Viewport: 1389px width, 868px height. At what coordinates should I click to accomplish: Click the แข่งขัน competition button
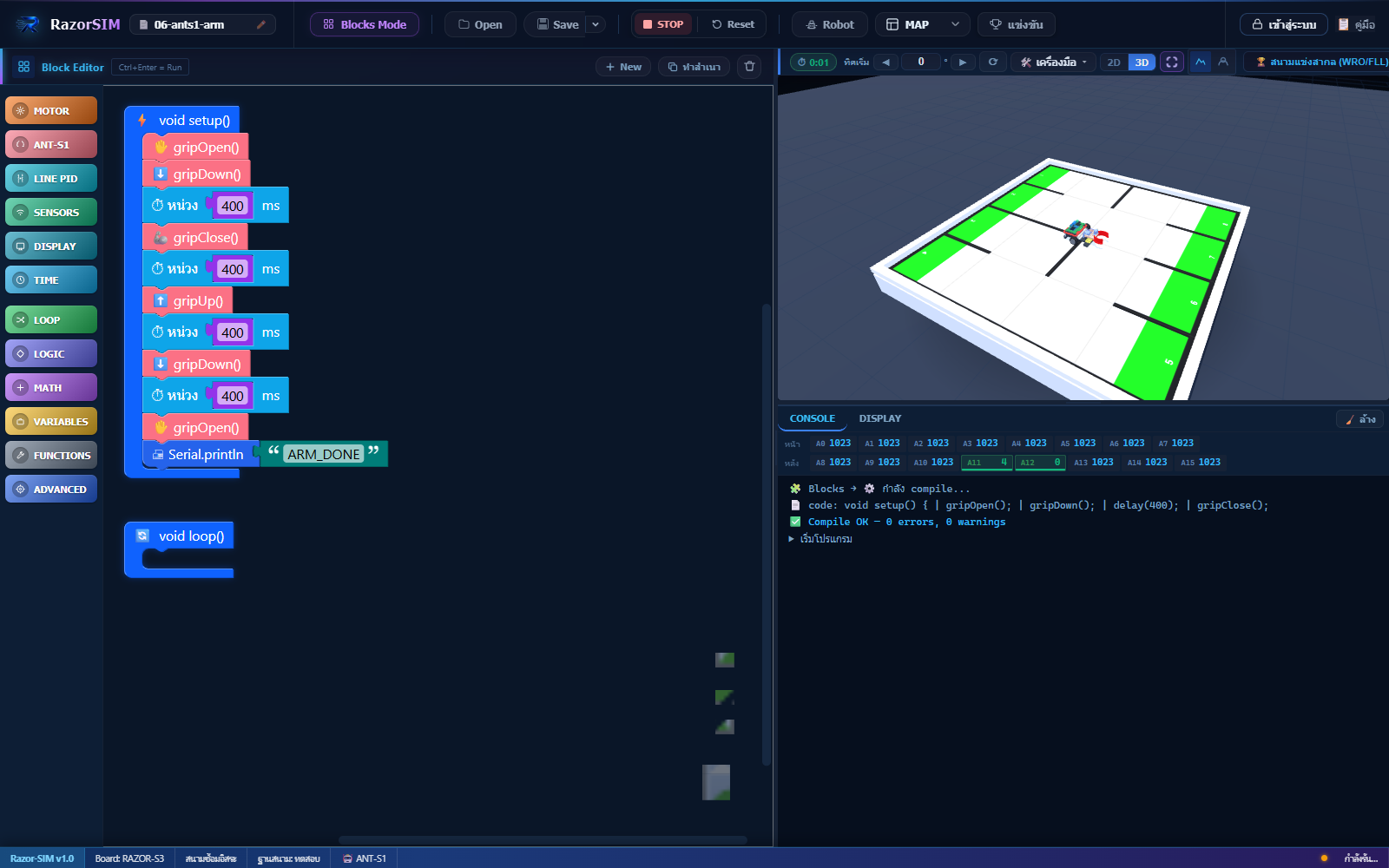point(1017,24)
